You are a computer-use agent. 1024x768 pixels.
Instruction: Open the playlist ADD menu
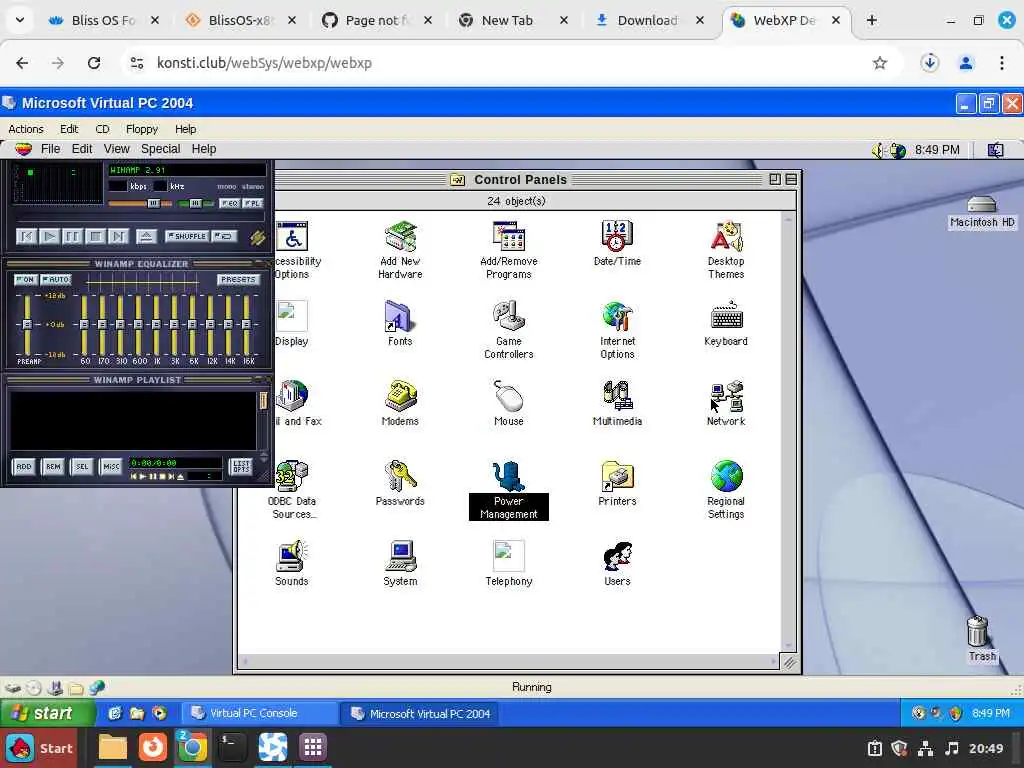click(x=24, y=466)
